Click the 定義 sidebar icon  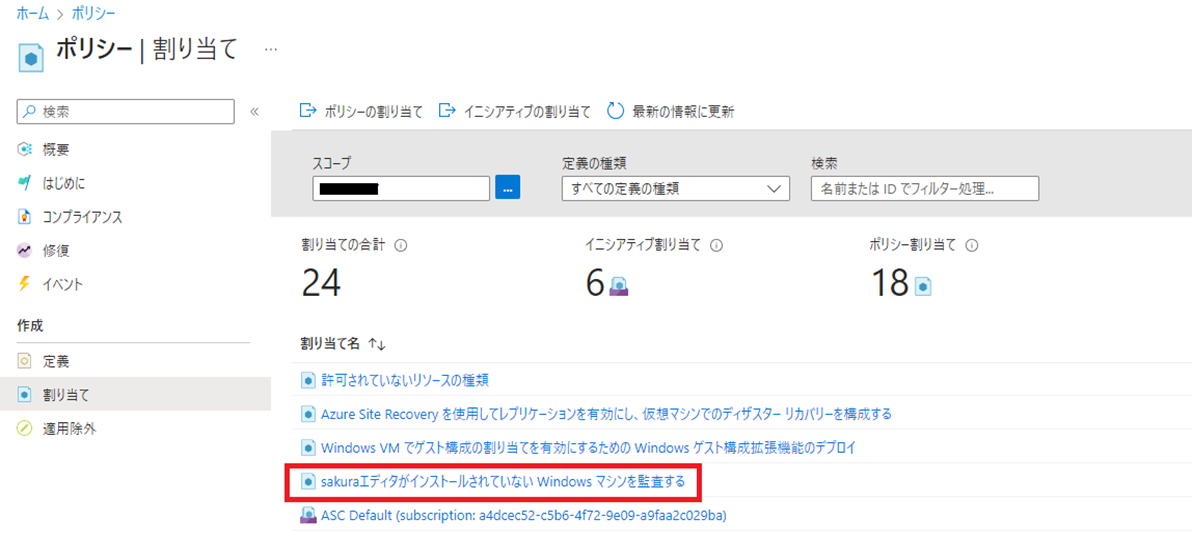[x=24, y=361]
